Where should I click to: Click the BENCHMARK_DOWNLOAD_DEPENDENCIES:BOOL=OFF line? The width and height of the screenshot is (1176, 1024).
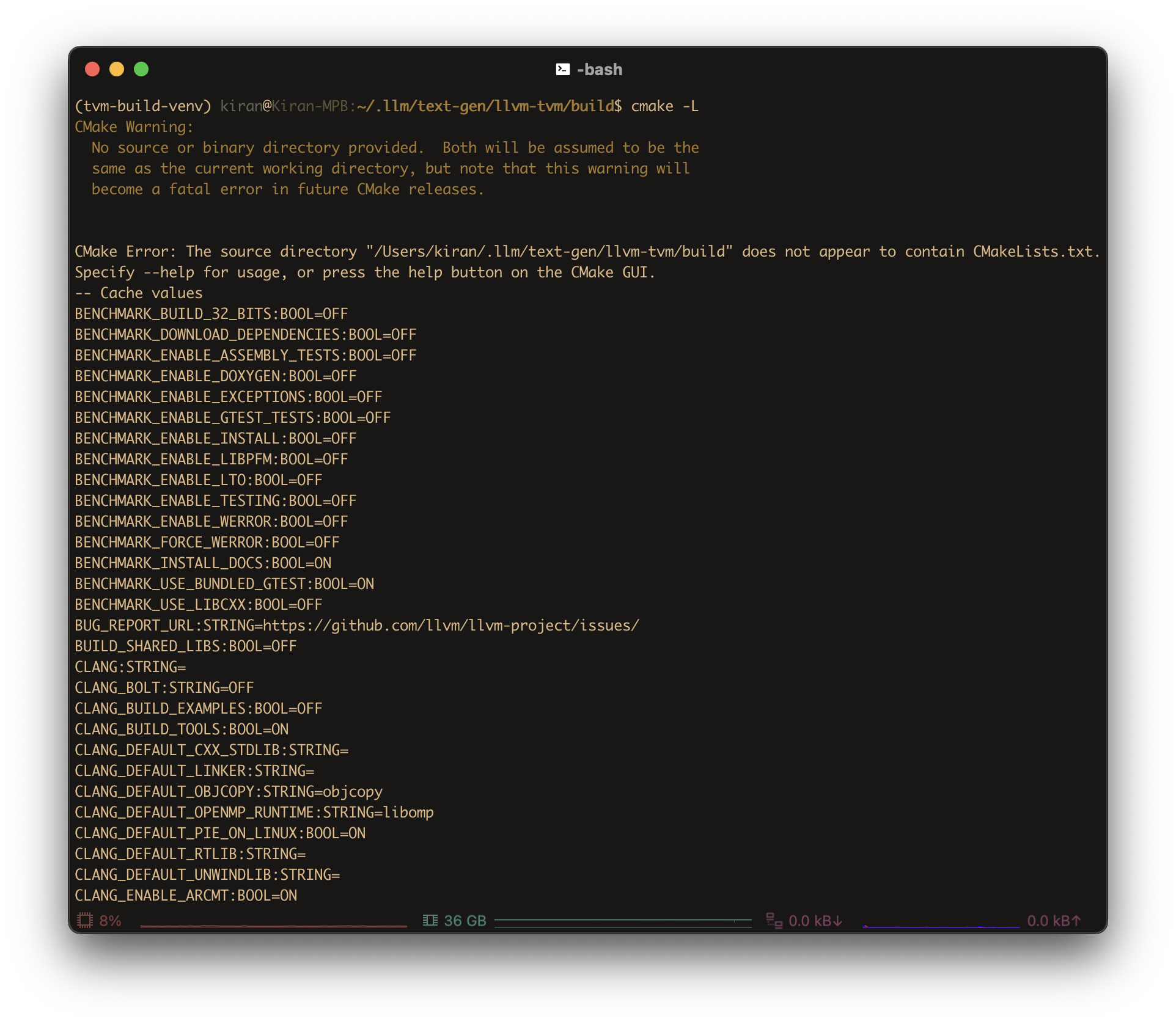pos(246,335)
